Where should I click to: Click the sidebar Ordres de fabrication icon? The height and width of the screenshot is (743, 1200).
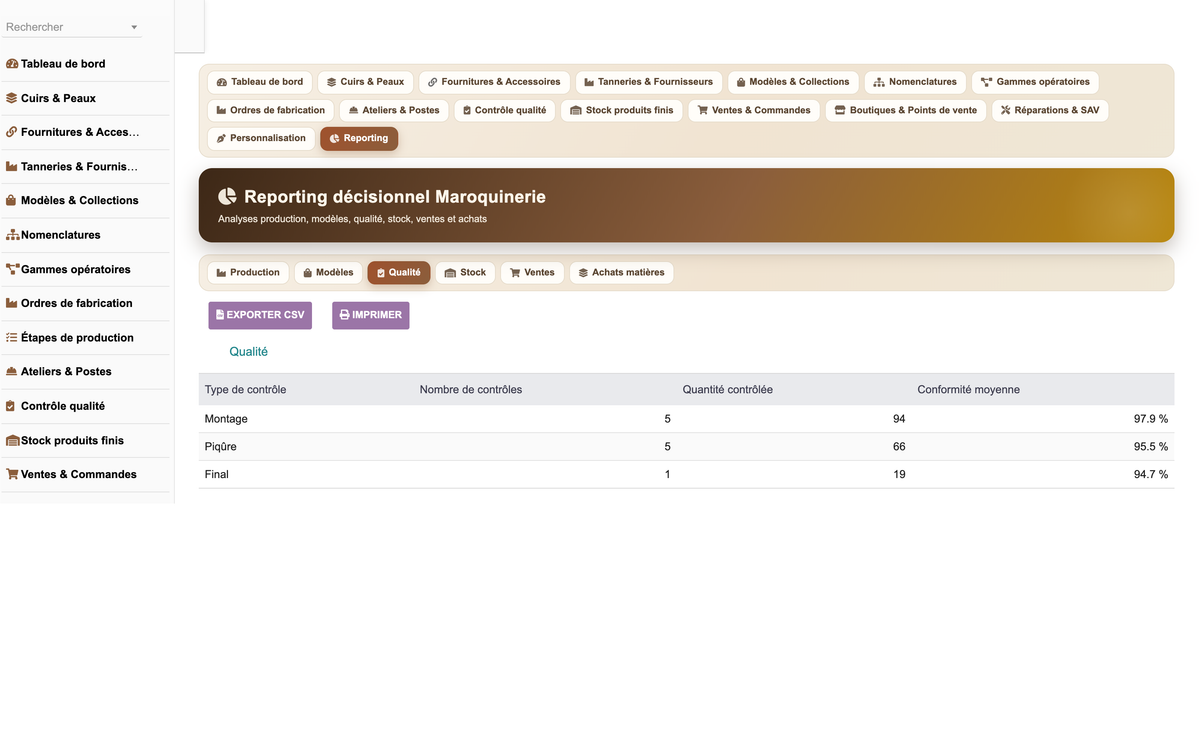tap(12, 303)
